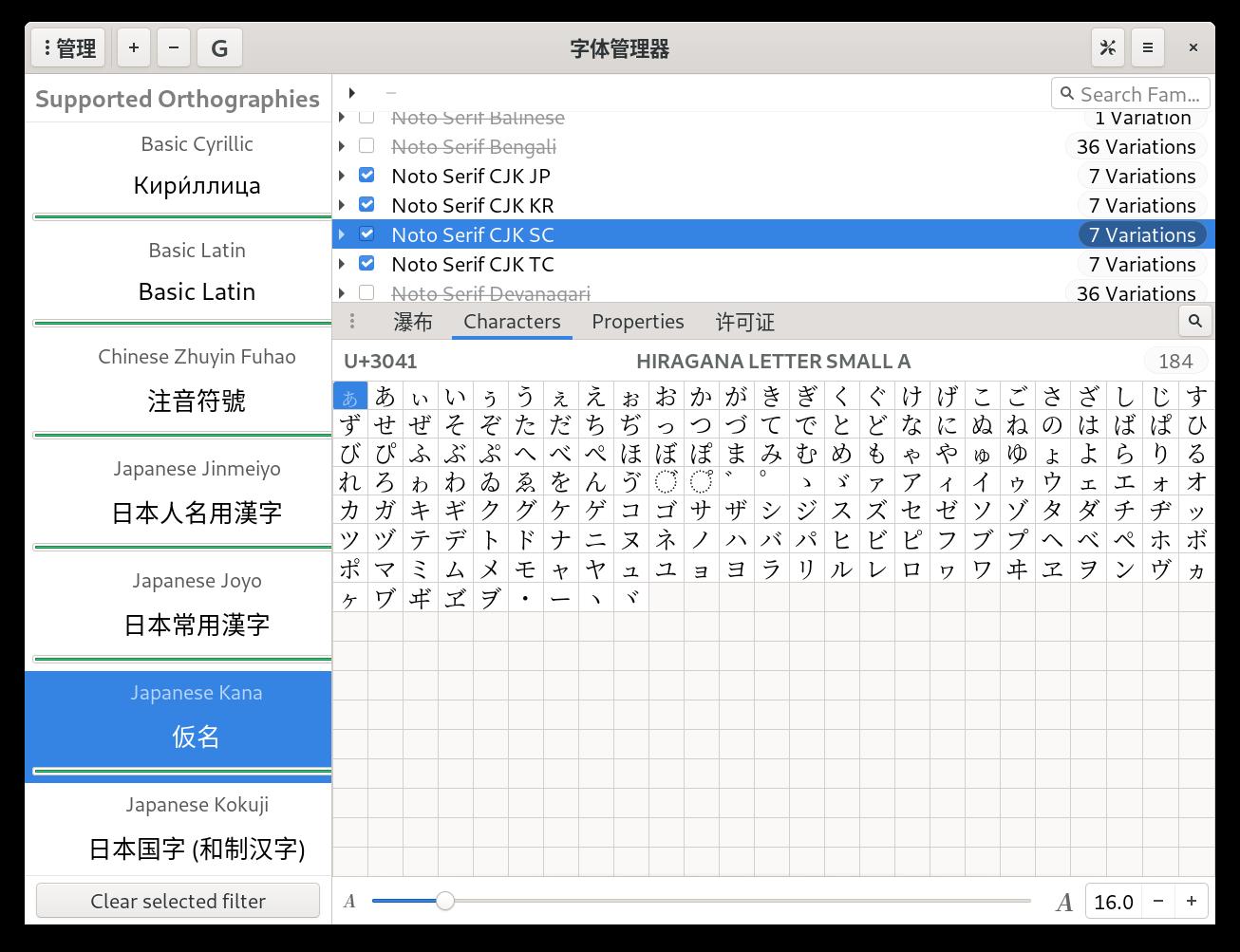Select the hiragana れ character cell
Screen dimensions: 1240x952
pyautogui.click(x=350, y=481)
